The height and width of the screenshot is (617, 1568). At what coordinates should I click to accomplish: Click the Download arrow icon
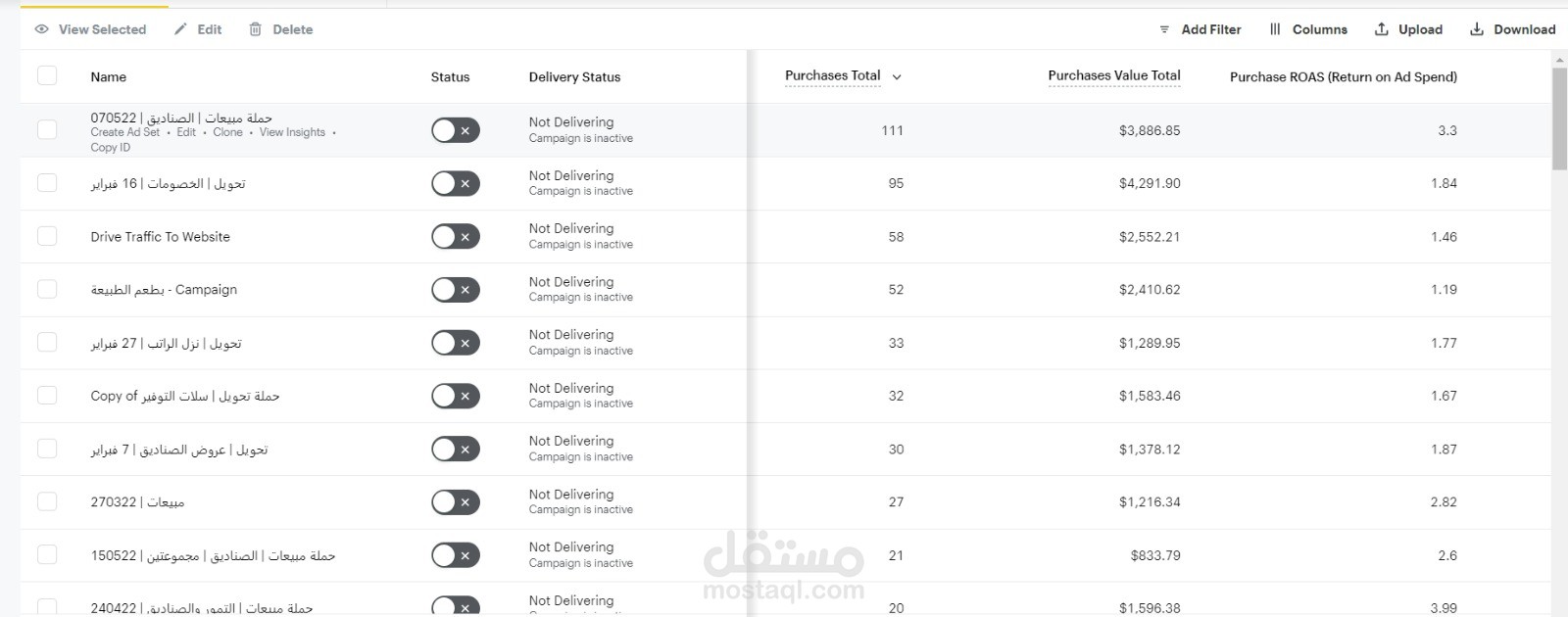(1477, 29)
